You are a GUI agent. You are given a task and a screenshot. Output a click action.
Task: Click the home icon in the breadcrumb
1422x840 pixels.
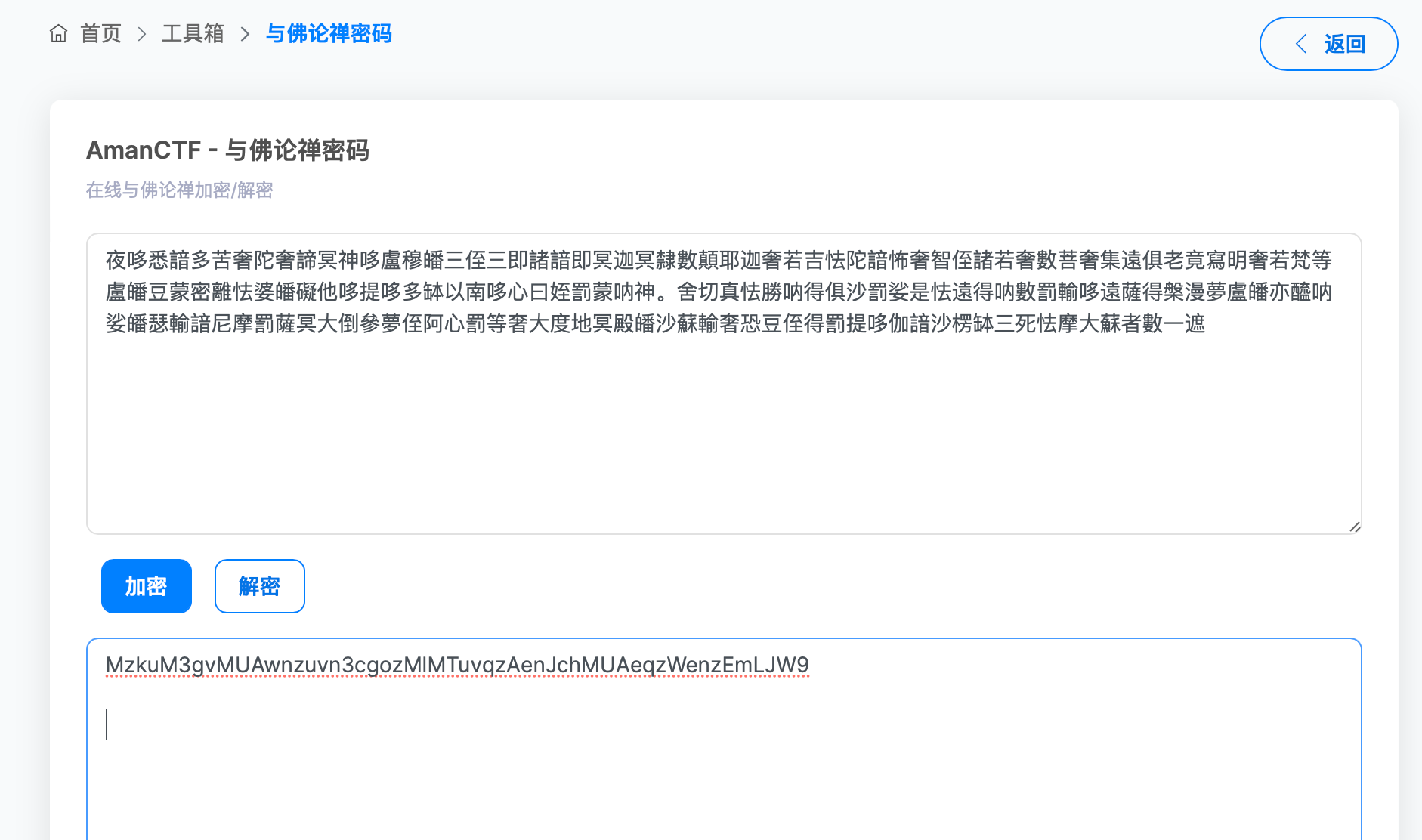click(60, 33)
